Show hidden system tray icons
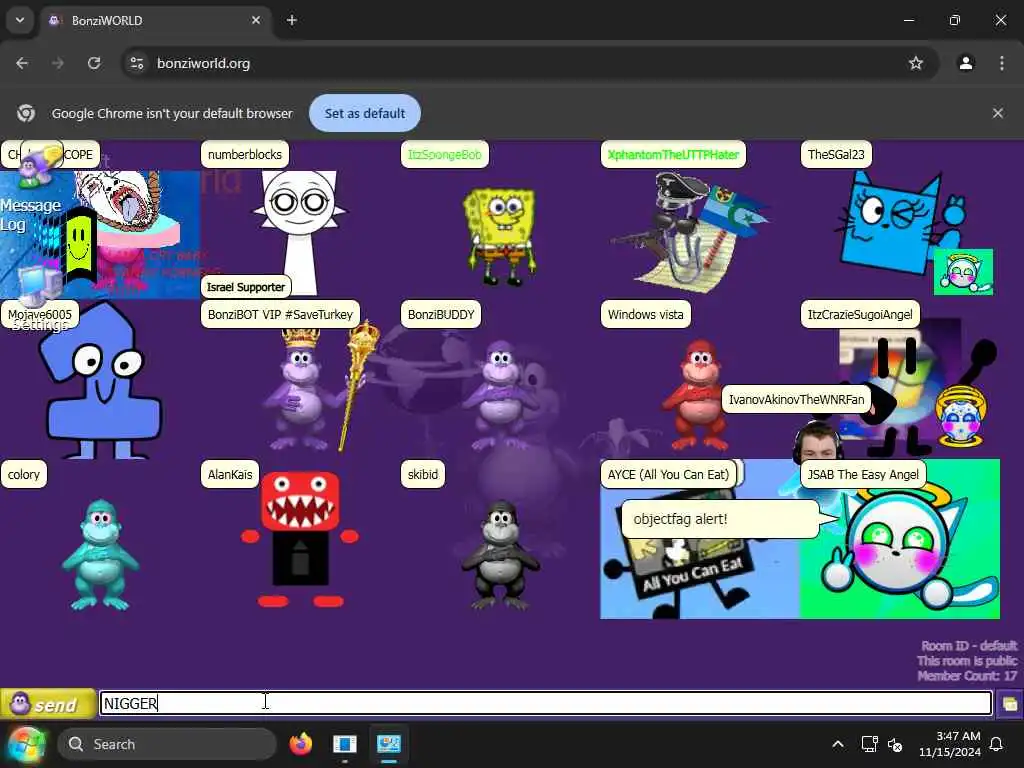This screenshot has height=768, width=1024. (838, 744)
